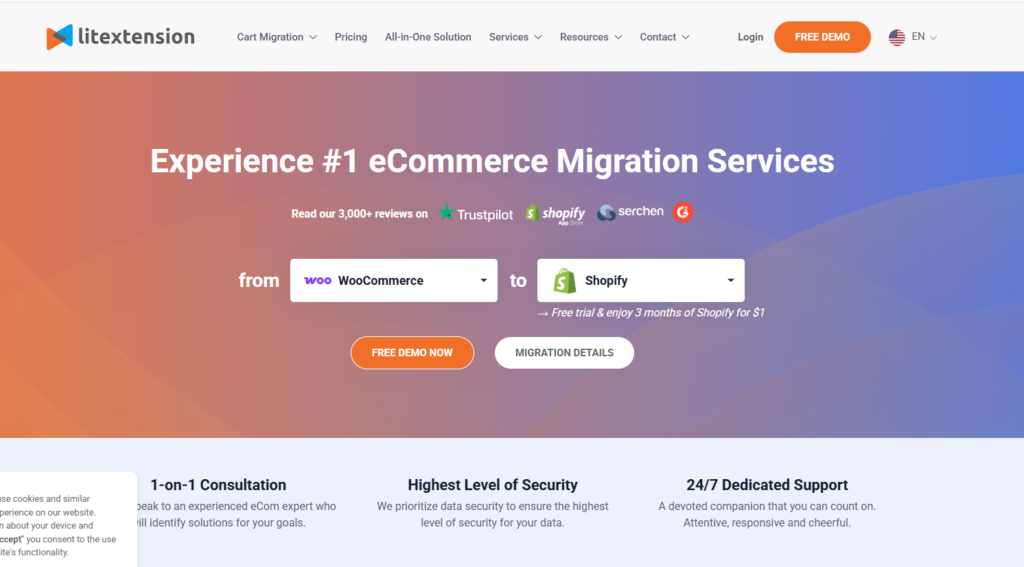
Task: Open the Shopify App Store reviews logo
Action: (x=555, y=214)
